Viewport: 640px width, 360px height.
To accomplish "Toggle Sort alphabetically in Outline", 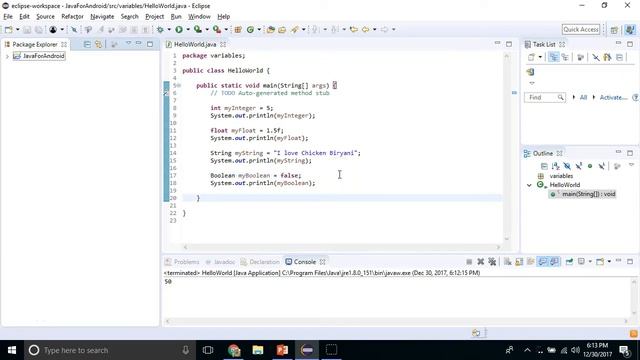I will (556, 166).
